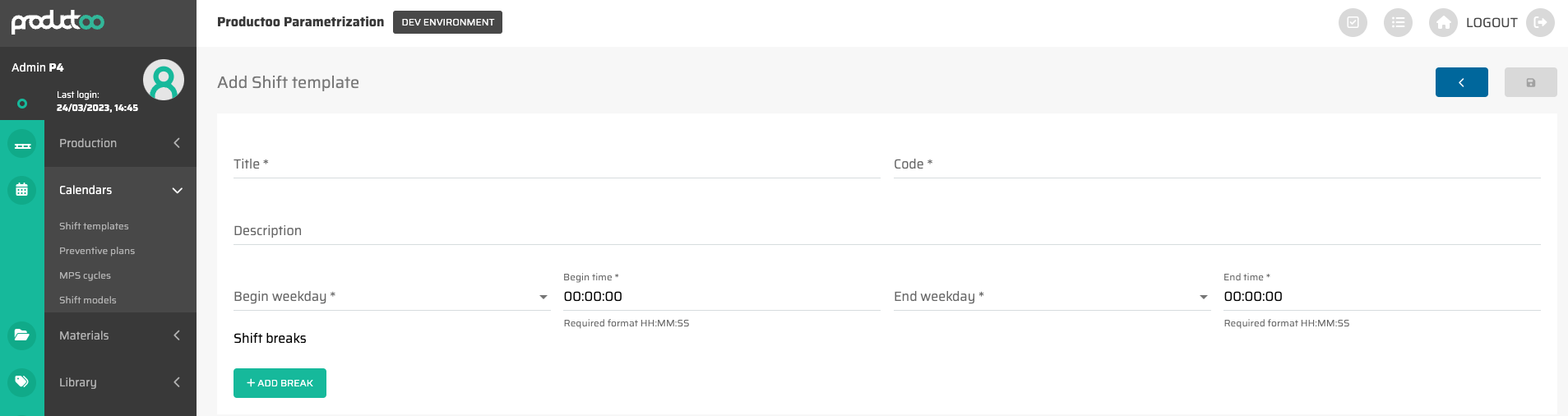Viewport: 1568px width, 416px height.
Task: Click the Calendars calendar icon
Action: (x=22, y=190)
